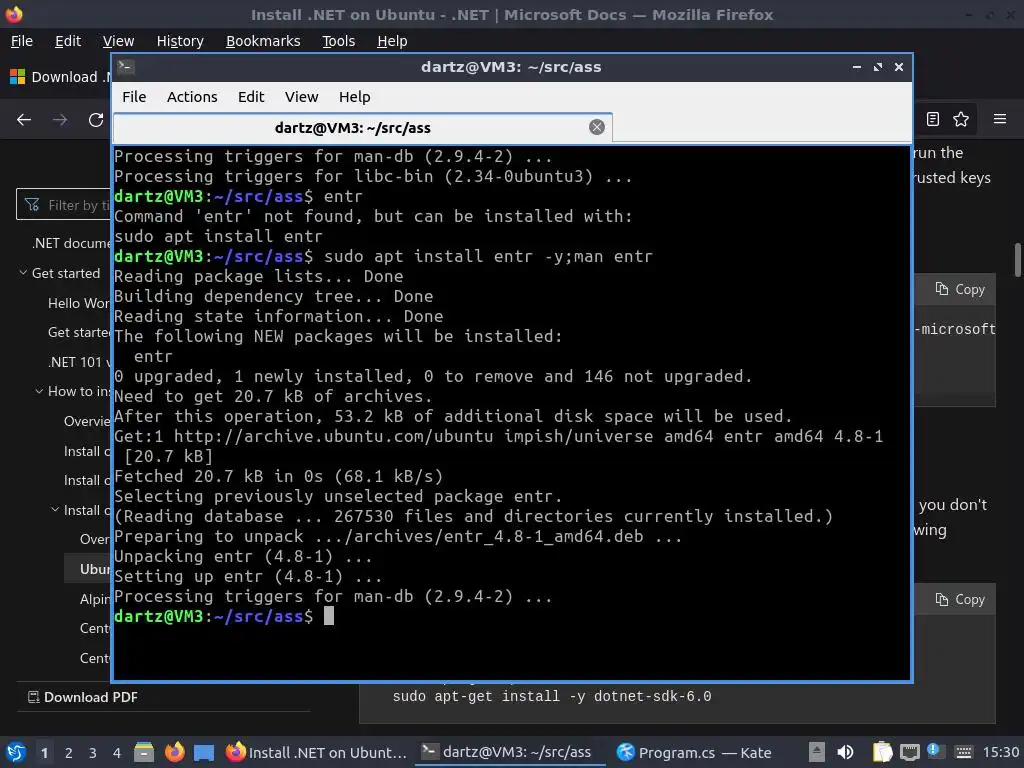
Task: Copy the lower dotnet-sdk code block
Action: point(960,600)
